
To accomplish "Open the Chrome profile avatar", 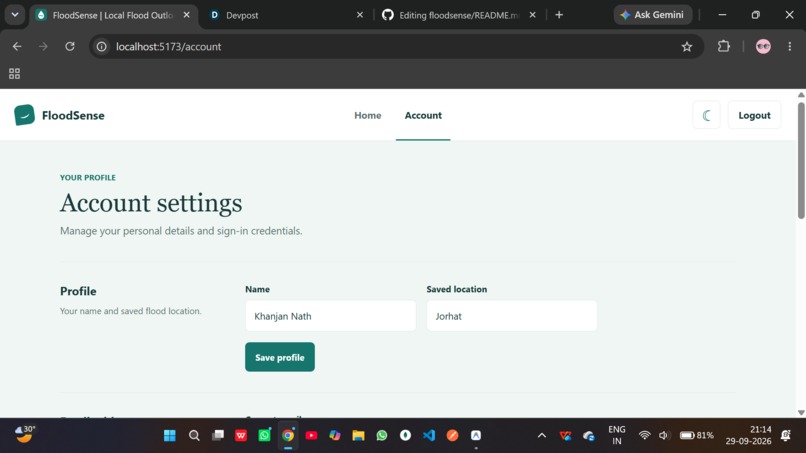I will tap(763, 46).
